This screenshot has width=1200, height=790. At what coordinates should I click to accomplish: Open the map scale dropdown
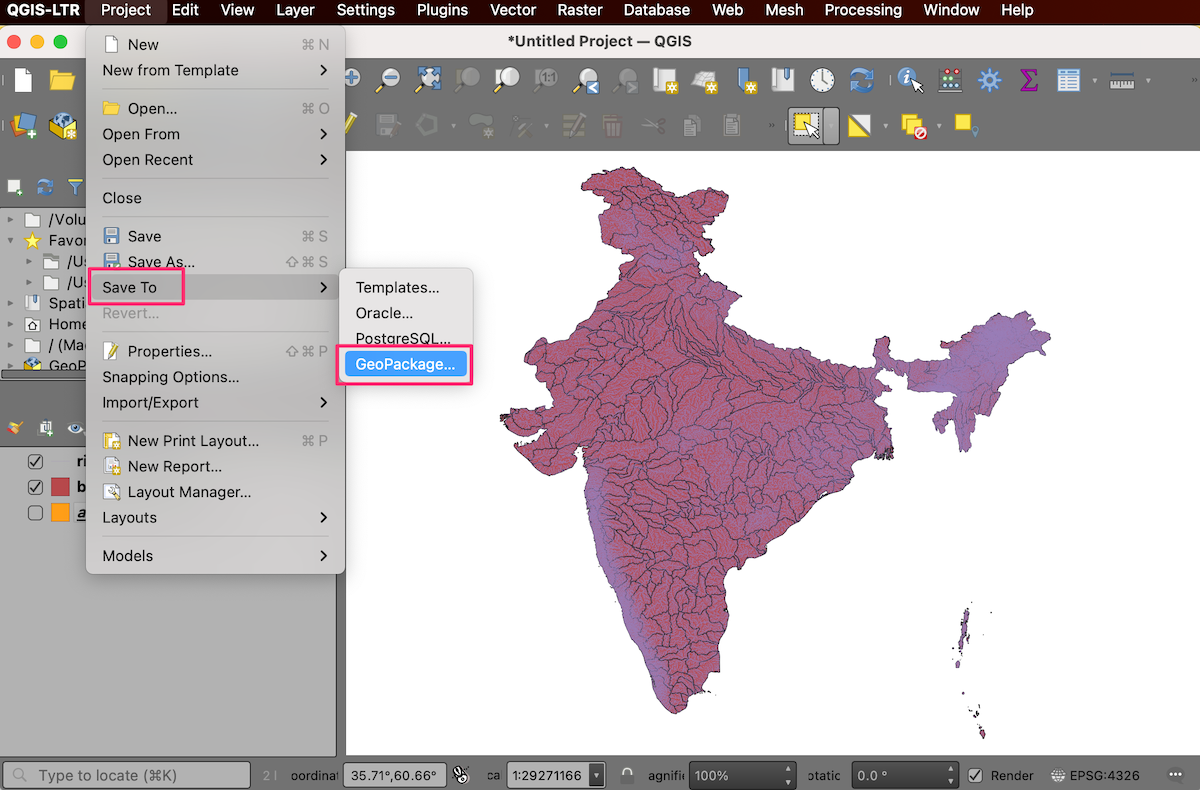(x=597, y=776)
